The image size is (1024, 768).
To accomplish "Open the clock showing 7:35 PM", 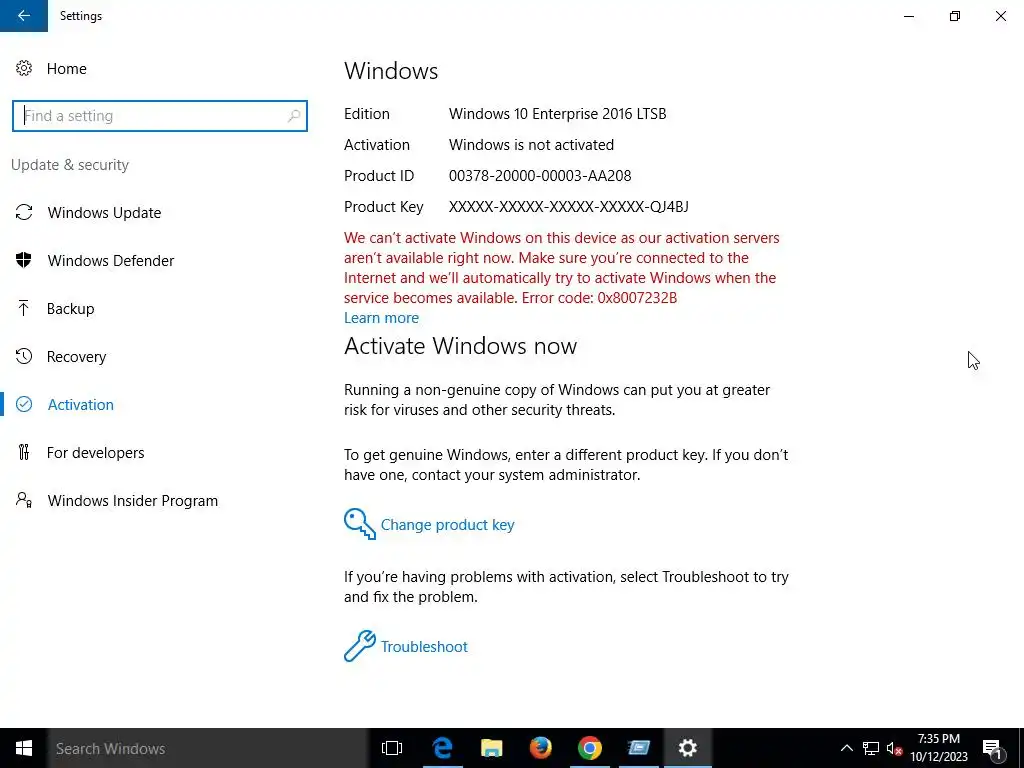I will pos(939,748).
